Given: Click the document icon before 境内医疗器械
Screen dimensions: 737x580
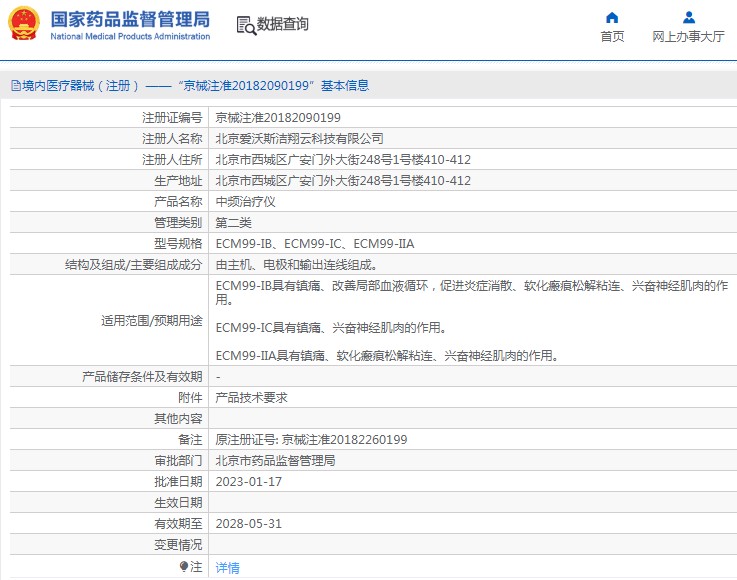Looking at the screenshot, I should click(x=15, y=86).
